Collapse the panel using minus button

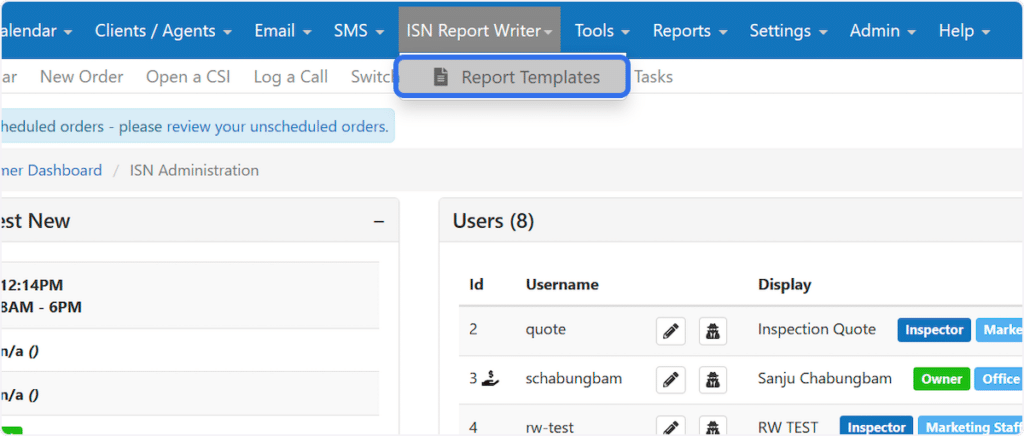[x=379, y=221]
